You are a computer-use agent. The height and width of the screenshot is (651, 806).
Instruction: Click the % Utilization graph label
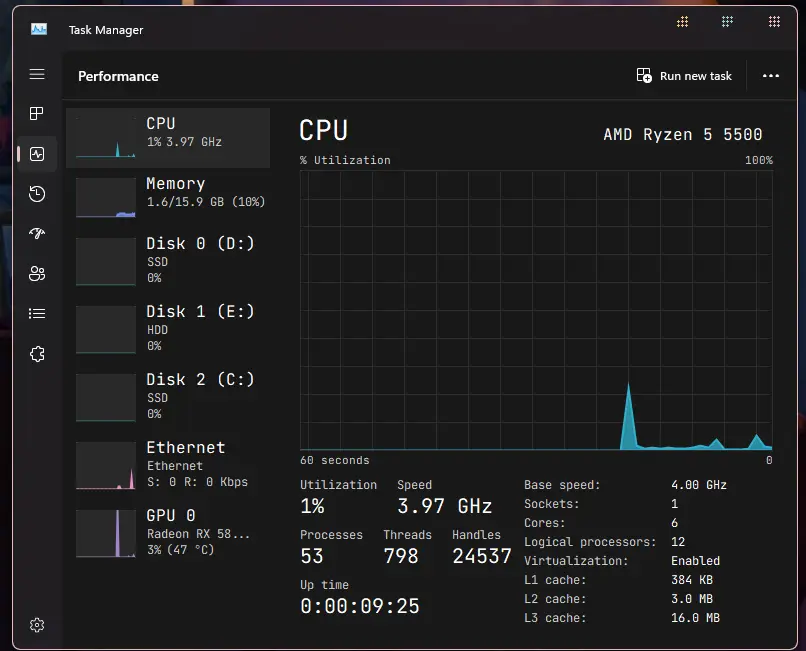[345, 160]
